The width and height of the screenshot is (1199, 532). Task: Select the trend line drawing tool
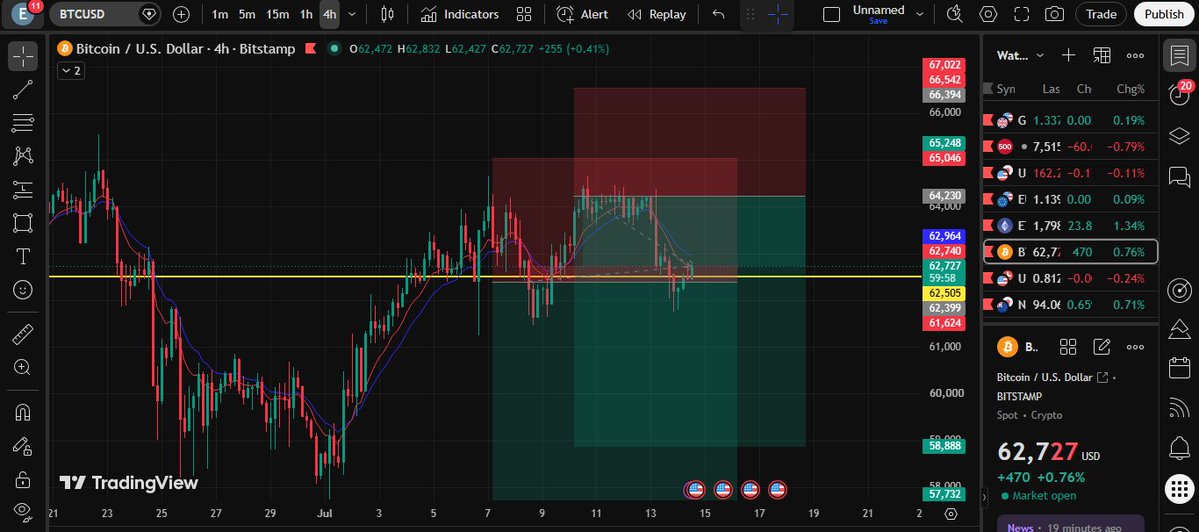pos(23,89)
